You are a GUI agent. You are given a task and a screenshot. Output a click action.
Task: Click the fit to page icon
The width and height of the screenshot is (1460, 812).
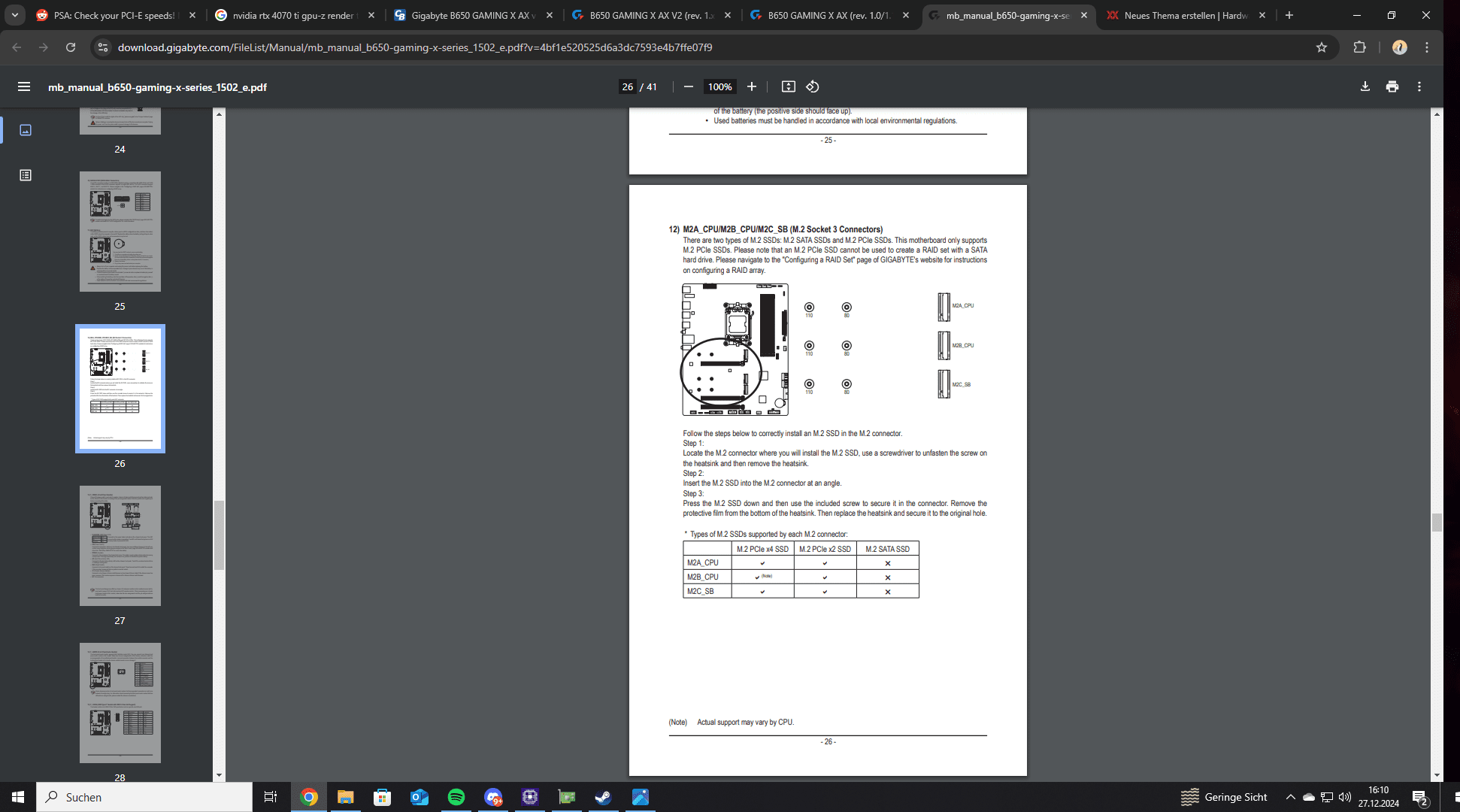click(788, 86)
